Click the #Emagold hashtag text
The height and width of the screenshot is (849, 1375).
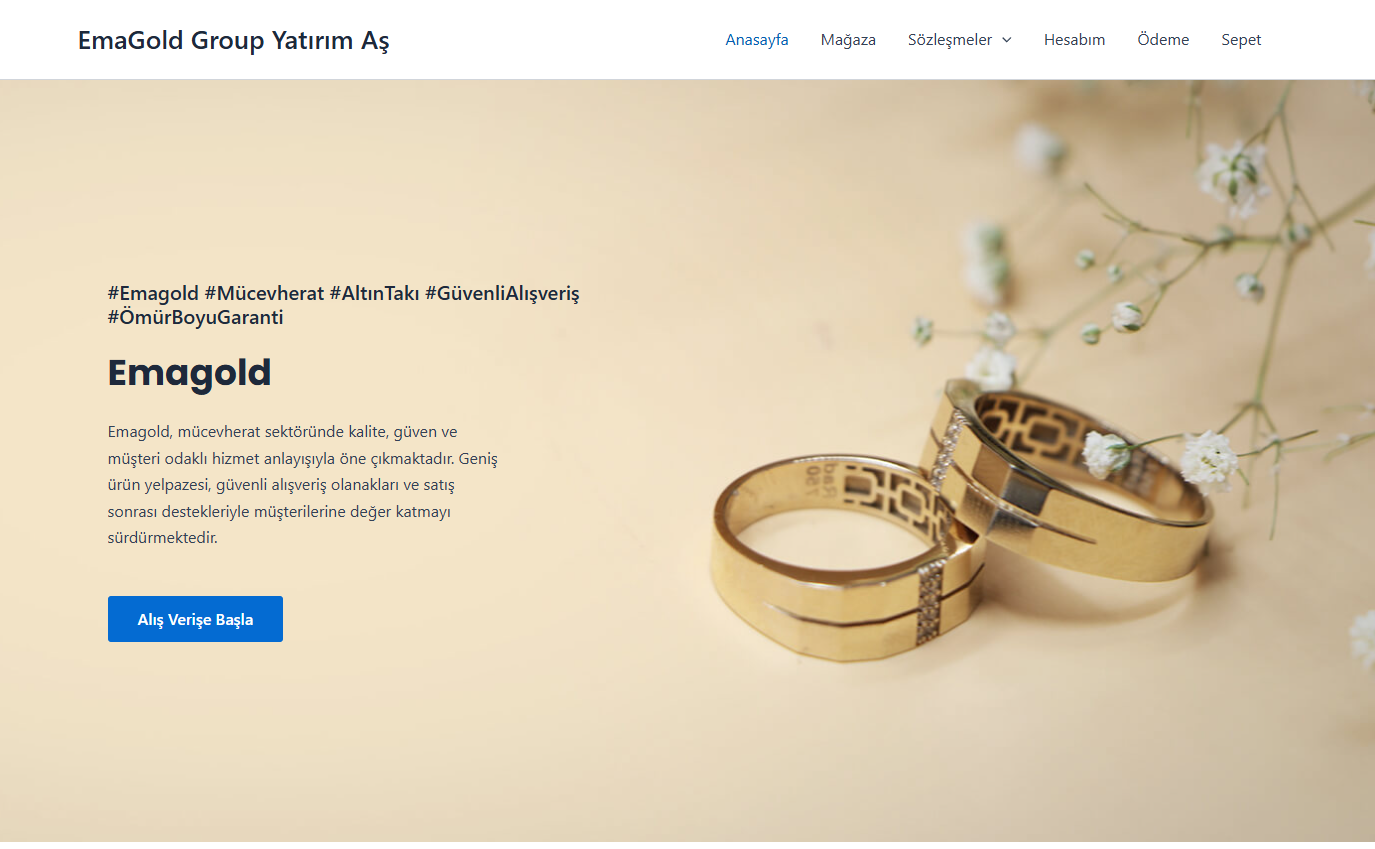tap(153, 294)
